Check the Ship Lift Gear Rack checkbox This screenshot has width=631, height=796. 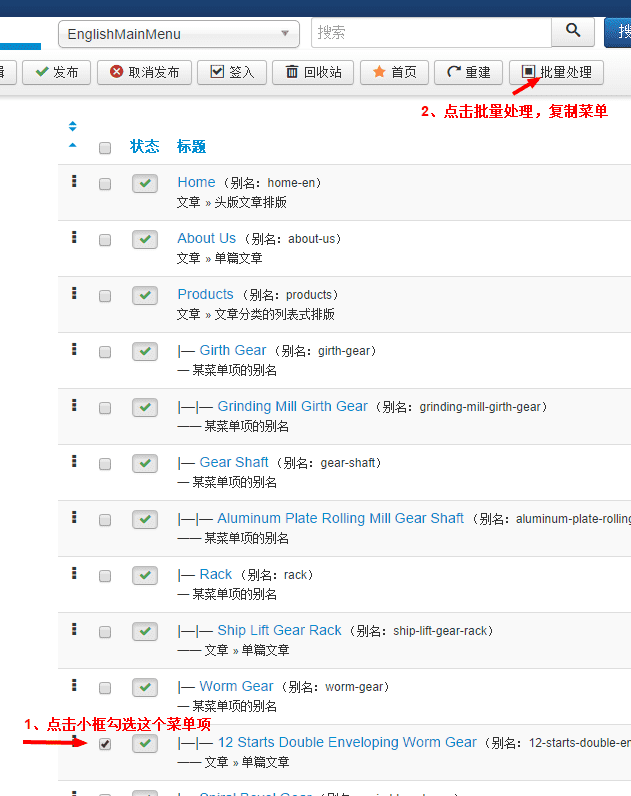coord(105,632)
